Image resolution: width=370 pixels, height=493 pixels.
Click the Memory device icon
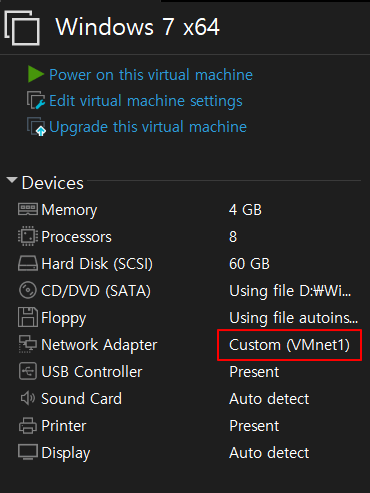click(28, 210)
